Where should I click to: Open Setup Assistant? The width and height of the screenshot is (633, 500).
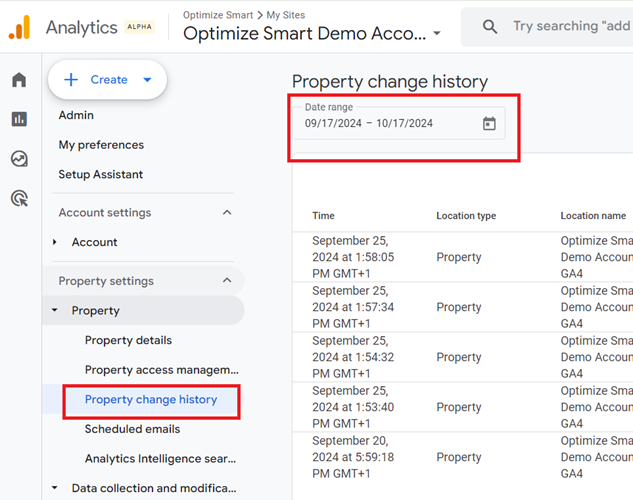click(x=101, y=174)
